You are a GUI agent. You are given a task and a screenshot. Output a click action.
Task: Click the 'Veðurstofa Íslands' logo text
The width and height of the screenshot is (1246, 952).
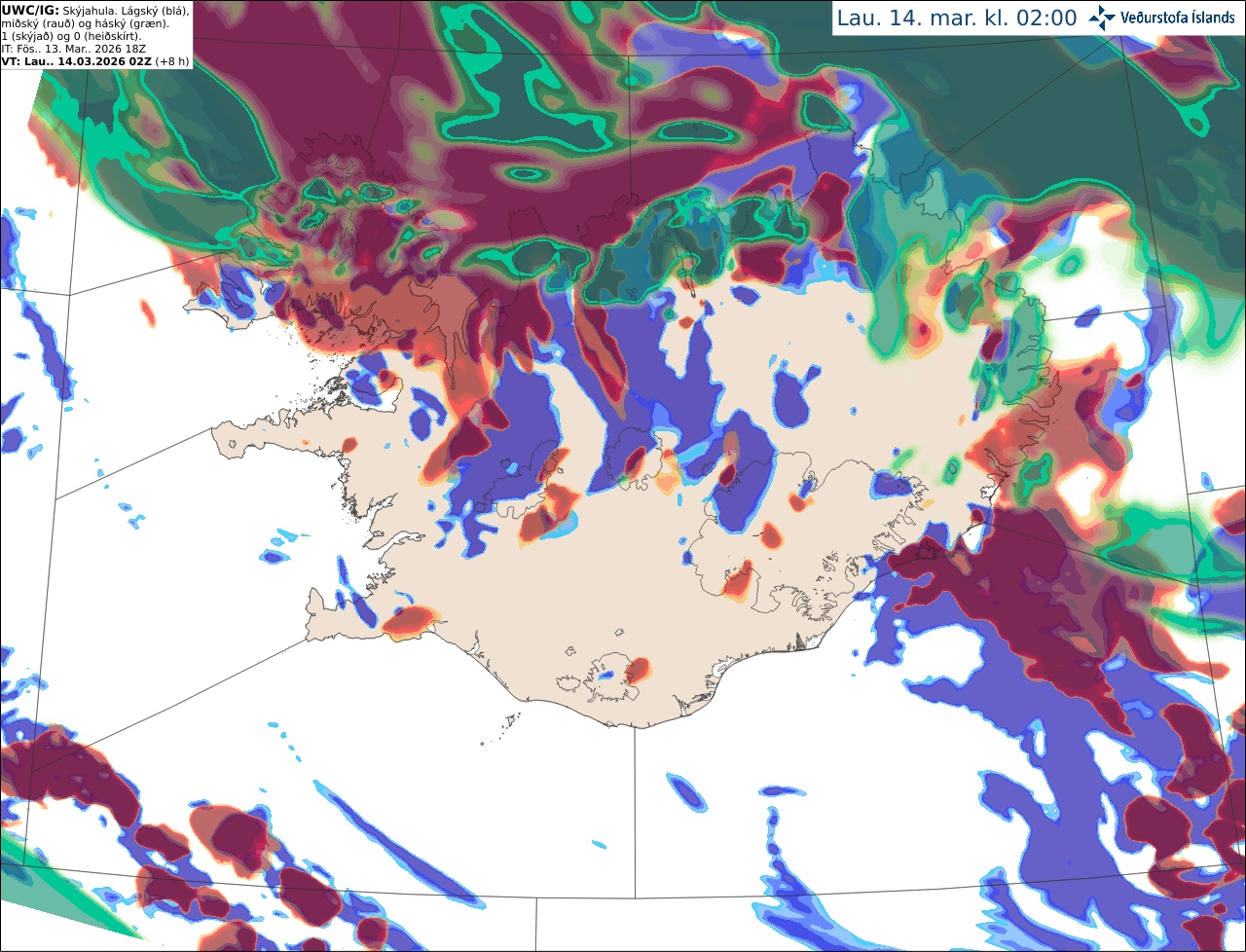tap(1178, 18)
